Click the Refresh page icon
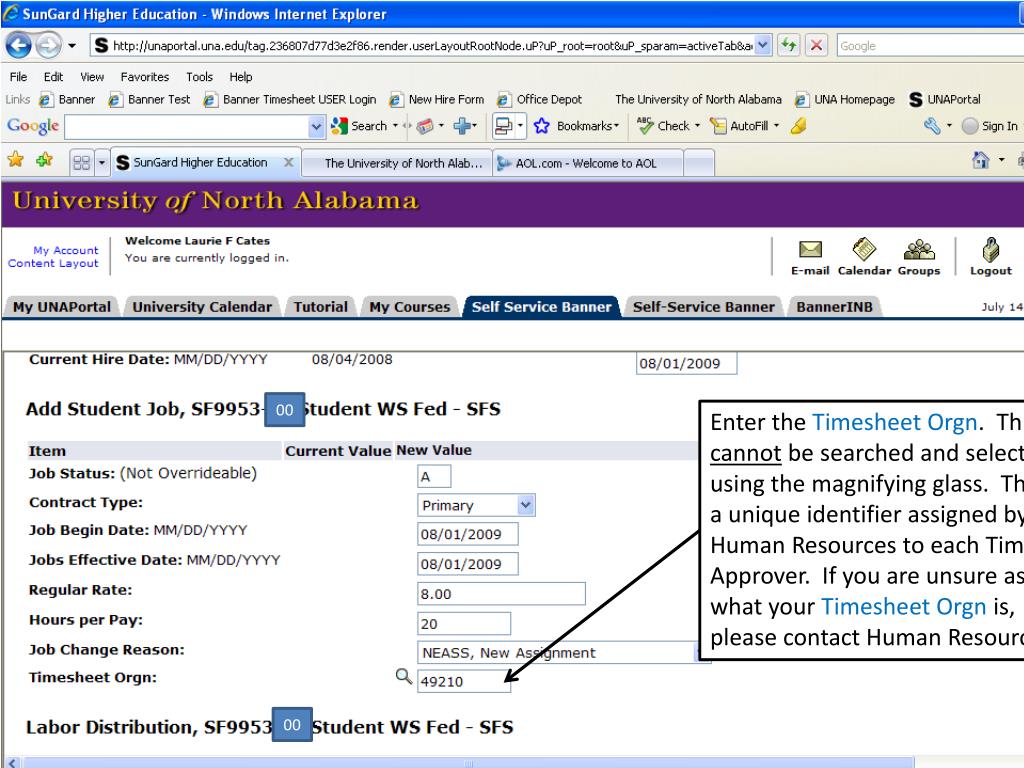1024x768 pixels. [789, 45]
